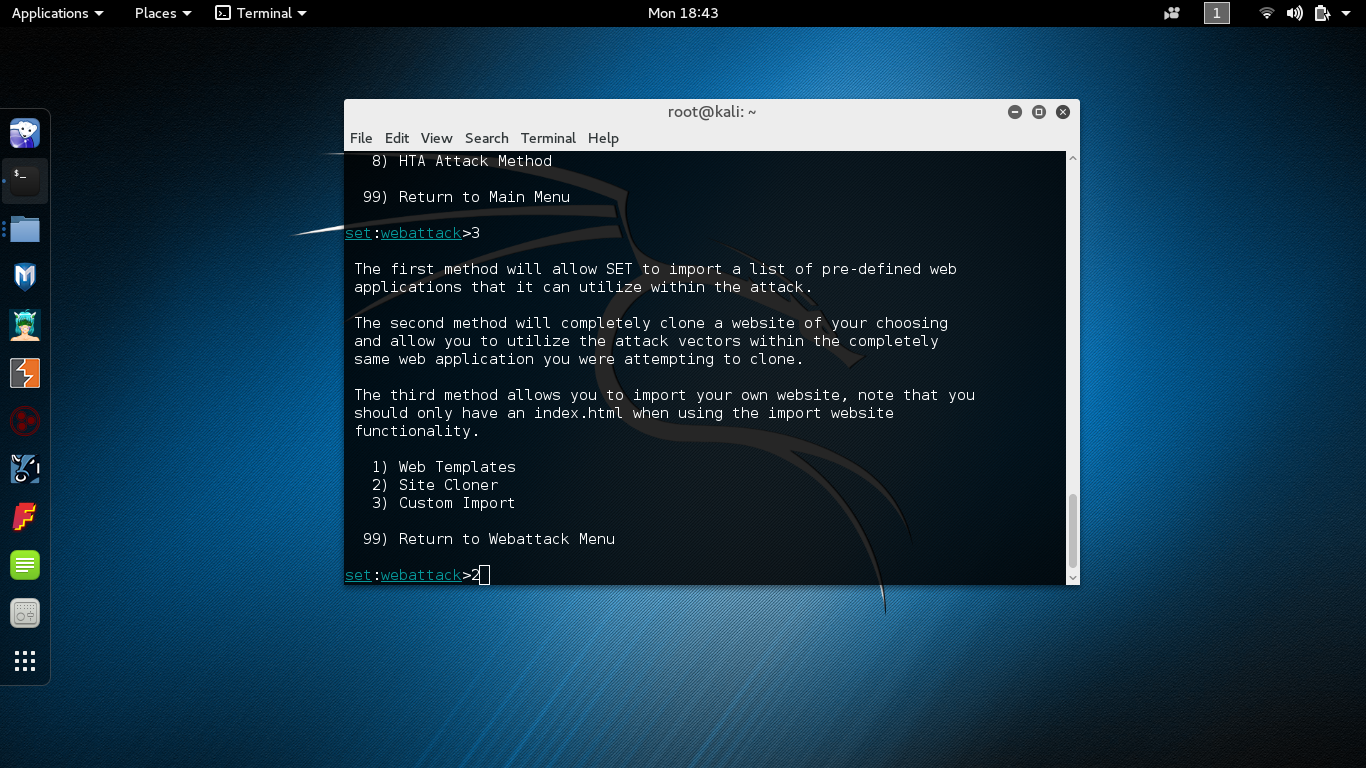
Task: Open the BeEF XSS framework icon
Action: tap(25, 469)
